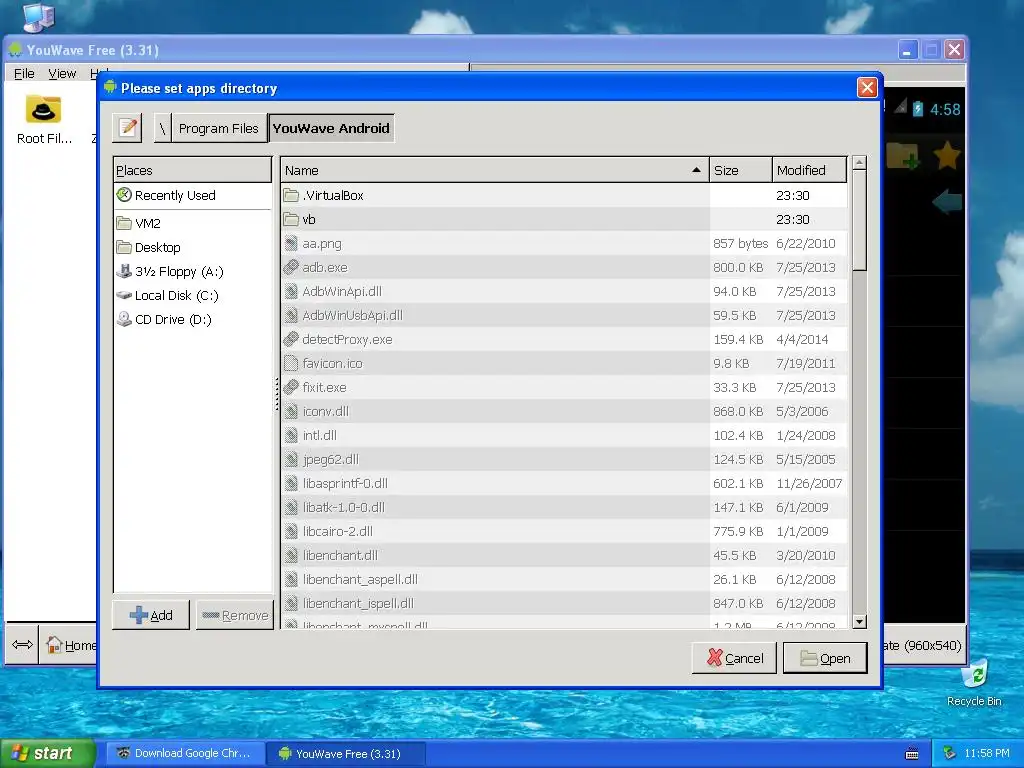Click YouWave Android path button
This screenshot has height=768, width=1024.
coord(331,128)
